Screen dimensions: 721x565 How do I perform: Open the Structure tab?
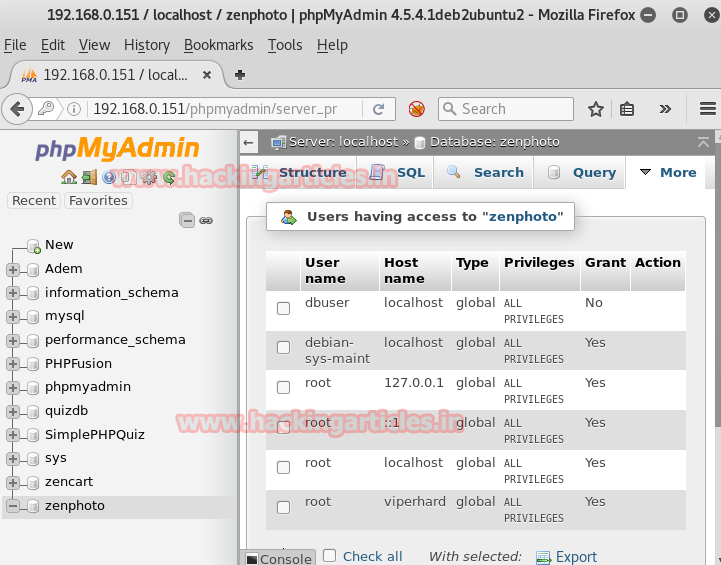click(x=299, y=172)
